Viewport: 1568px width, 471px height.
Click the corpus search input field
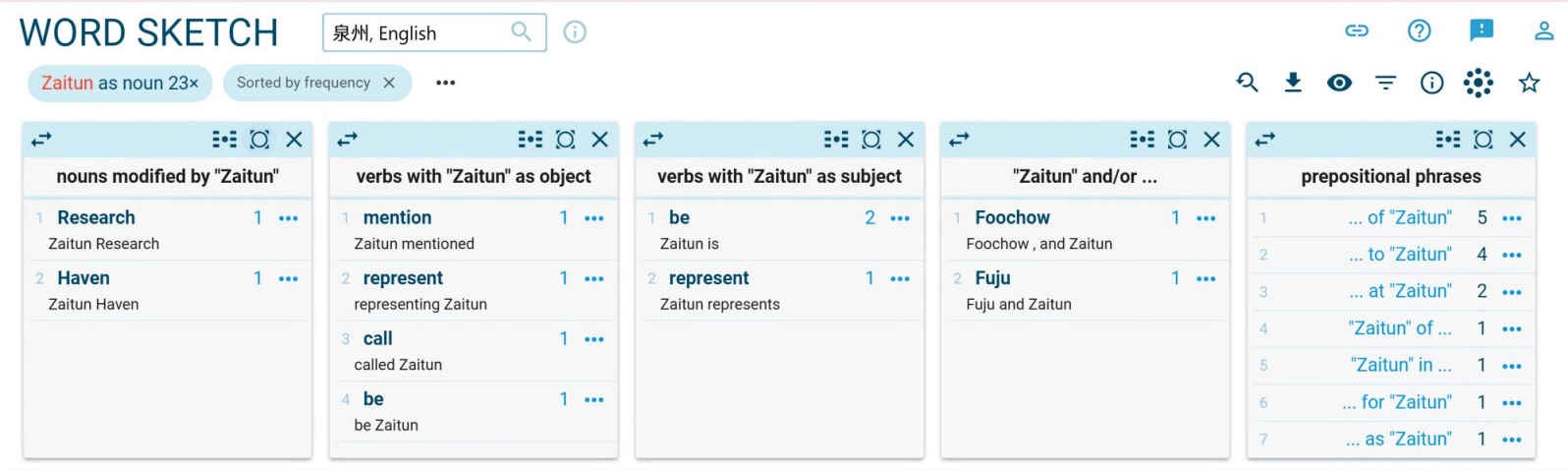[420, 32]
